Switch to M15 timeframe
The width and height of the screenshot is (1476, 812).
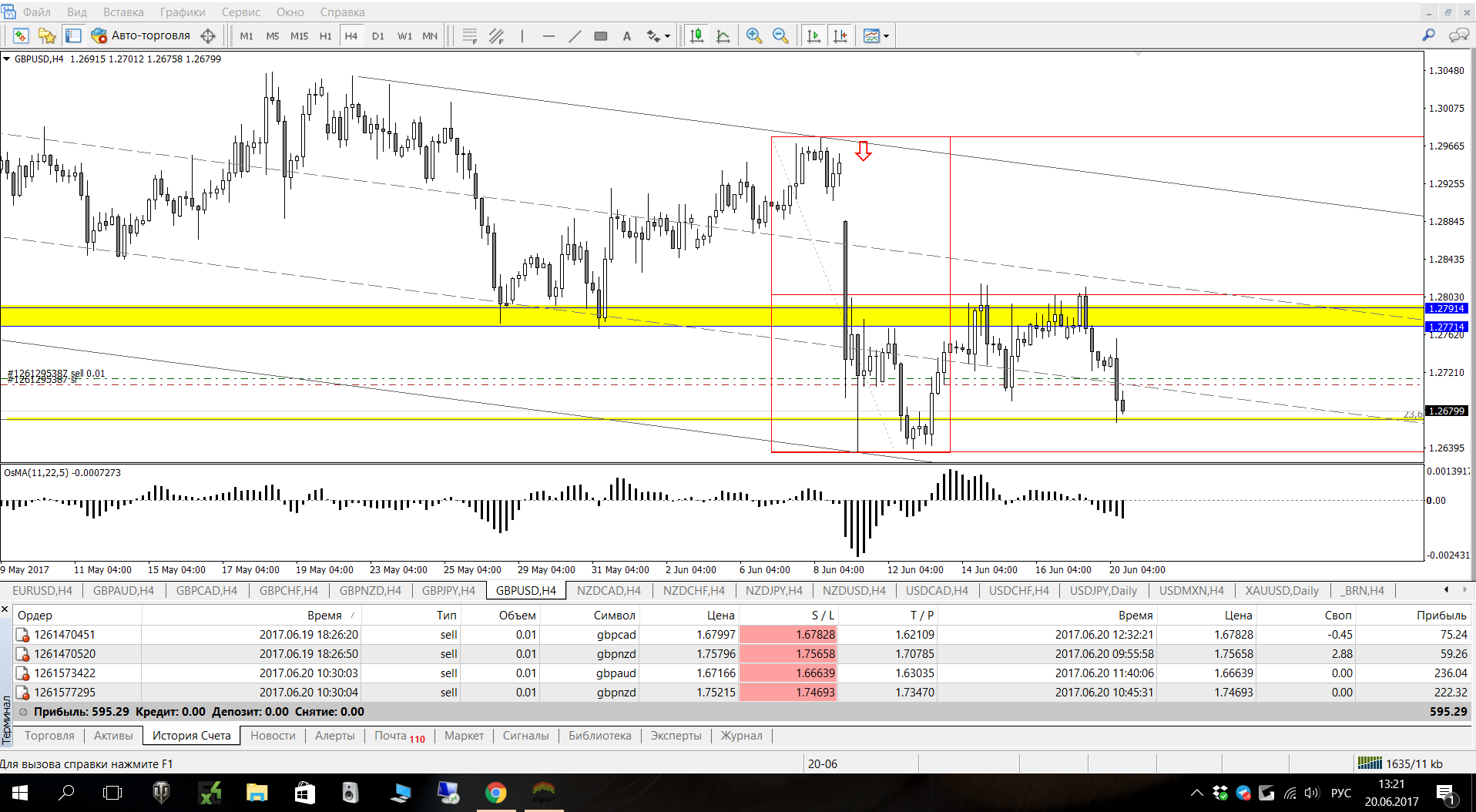click(299, 36)
